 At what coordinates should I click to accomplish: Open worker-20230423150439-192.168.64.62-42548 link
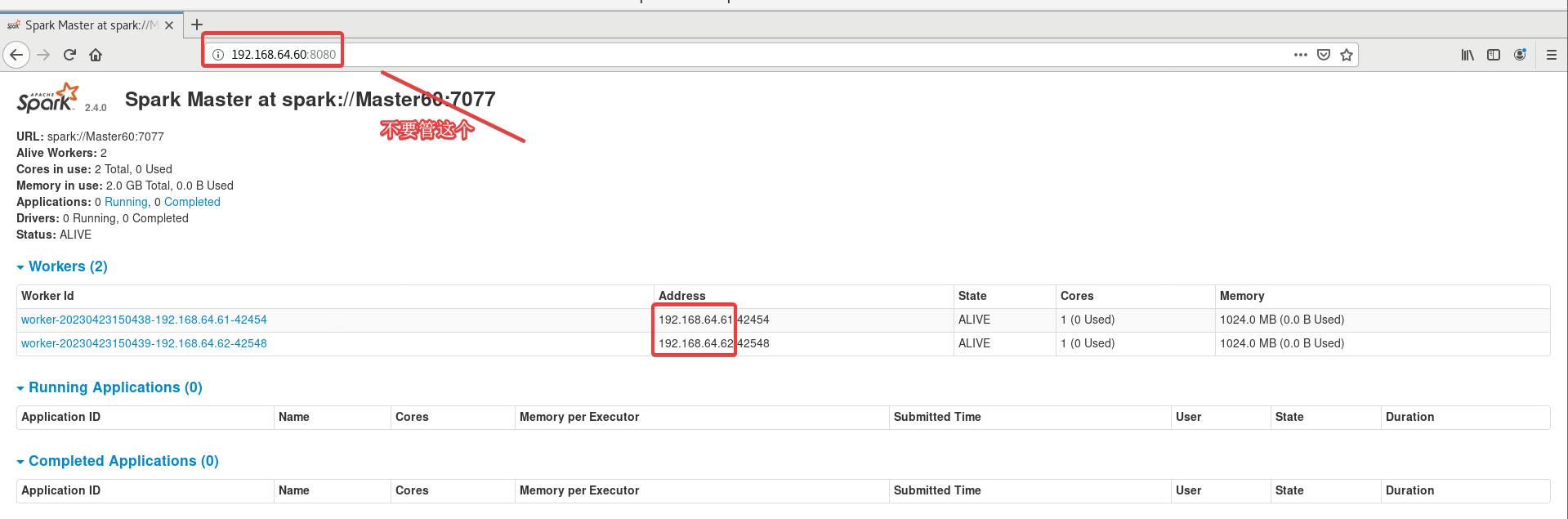pyautogui.click(x=144, y=343)
